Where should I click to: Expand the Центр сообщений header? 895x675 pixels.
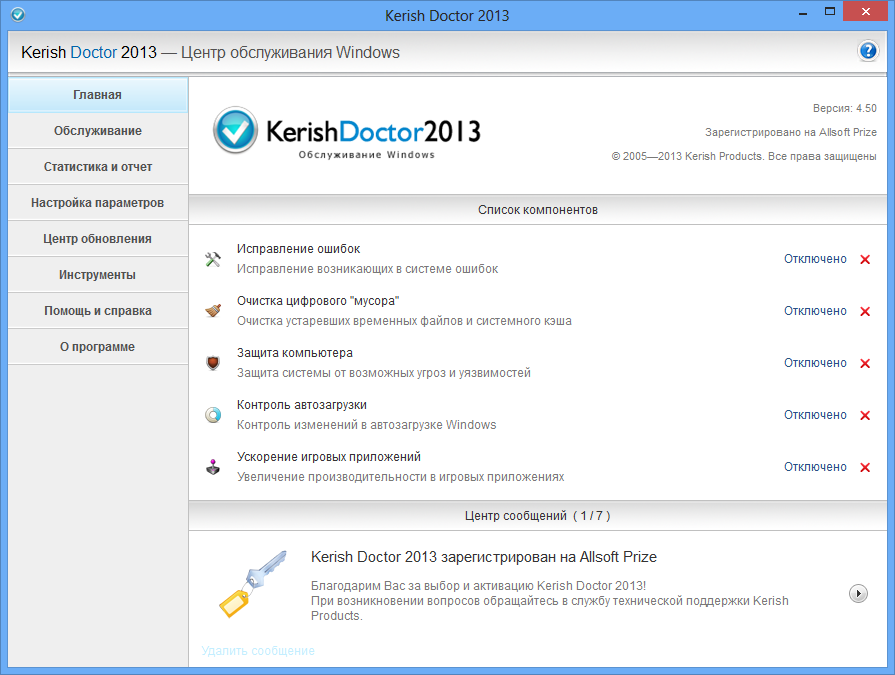click(x=538, y=516)
